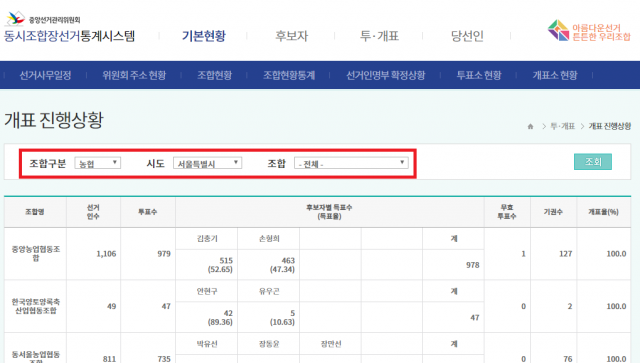Expand the 조합구분 dropdown showing 농협

98,163
